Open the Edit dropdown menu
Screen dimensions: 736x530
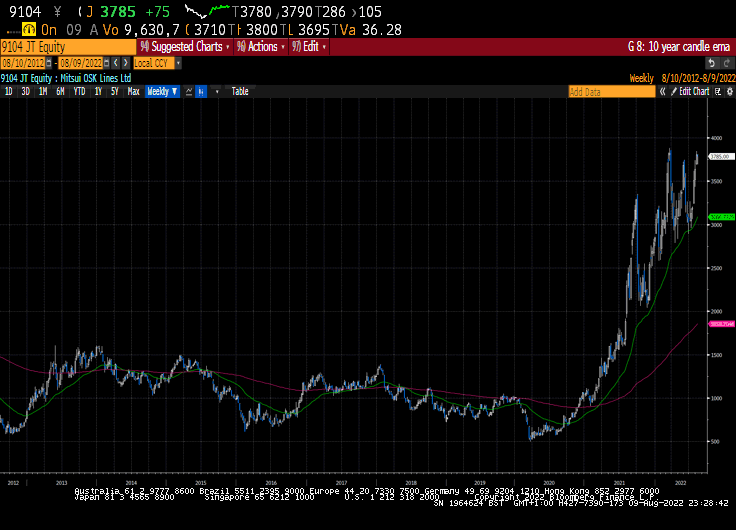tap(309, 47)
